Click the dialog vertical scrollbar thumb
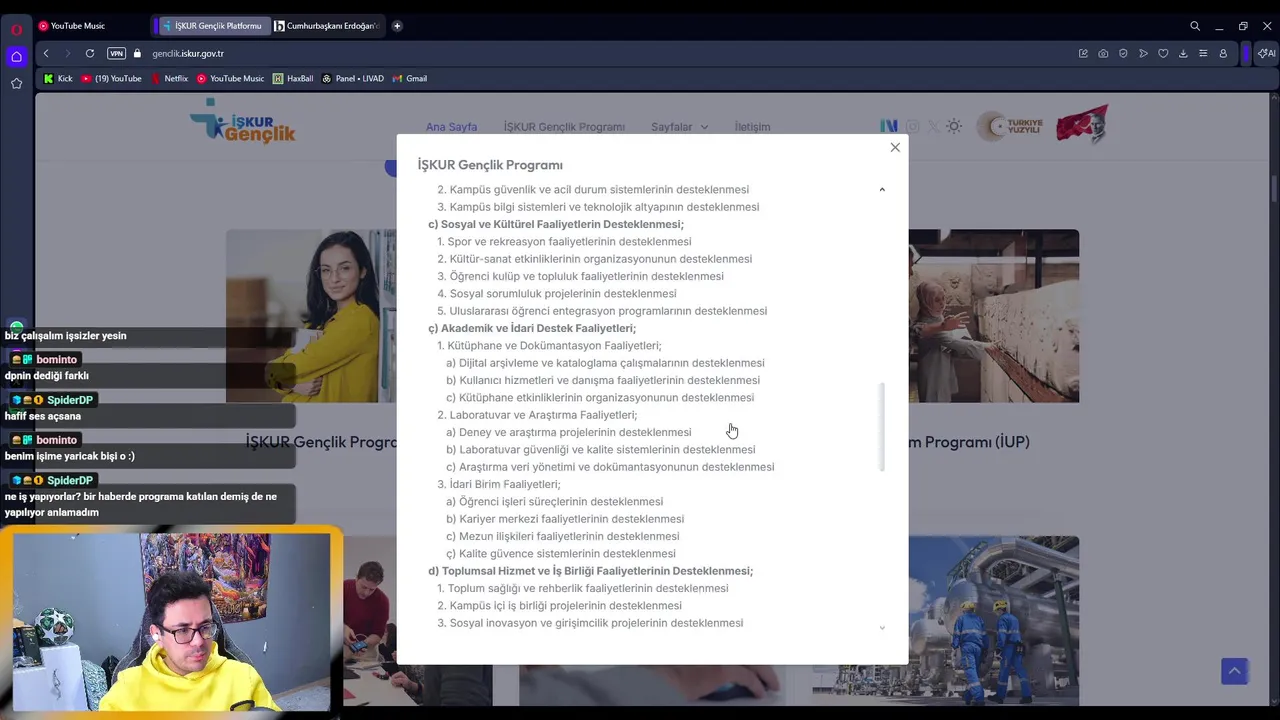 pyautogui.click(x=882, y=426)
